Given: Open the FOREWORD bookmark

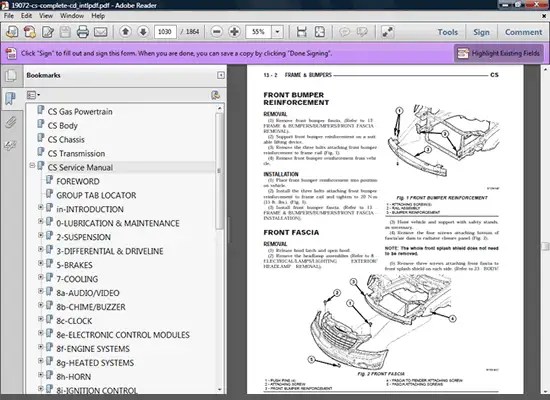Looking at the screenshot, I should (x=78, y=181).
